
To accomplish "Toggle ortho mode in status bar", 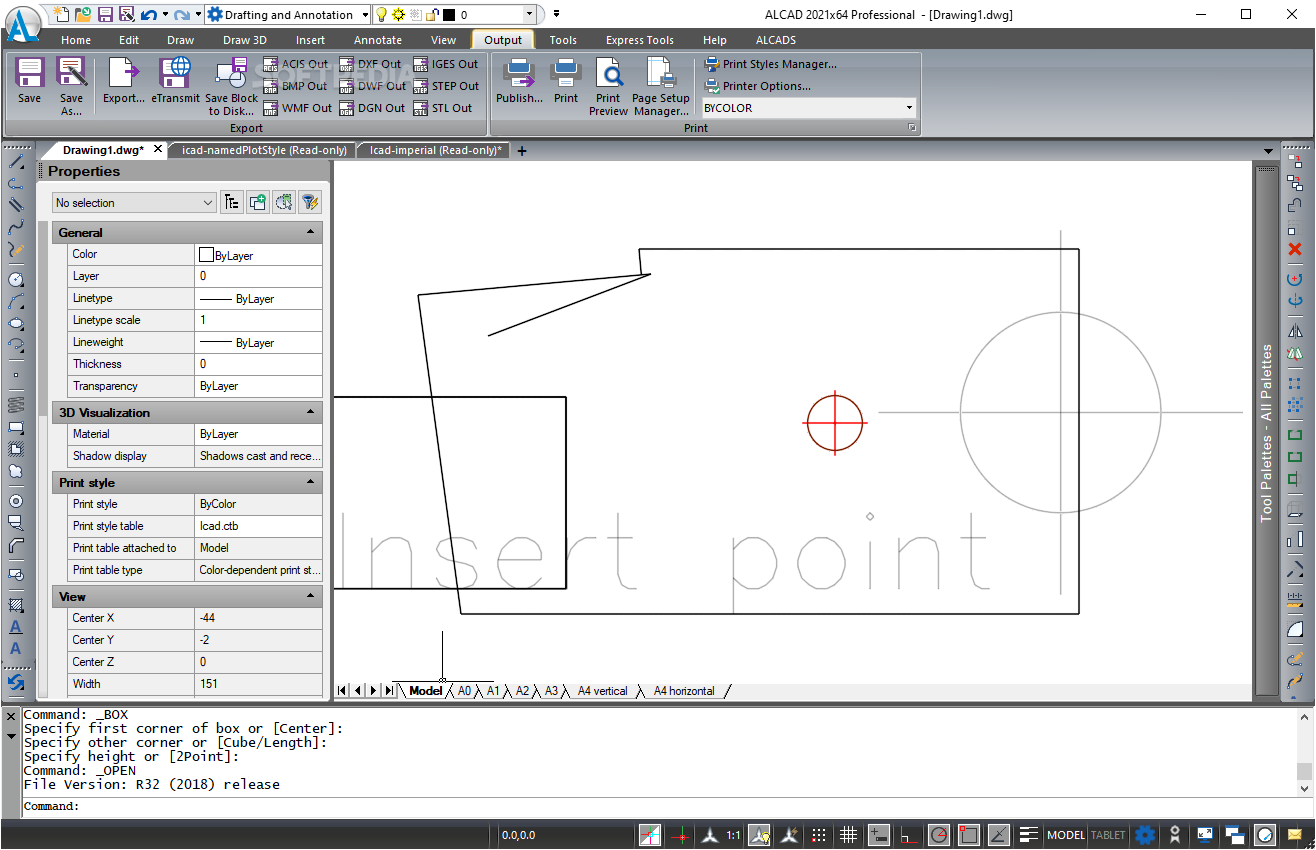I will click(x=908, y=835).
